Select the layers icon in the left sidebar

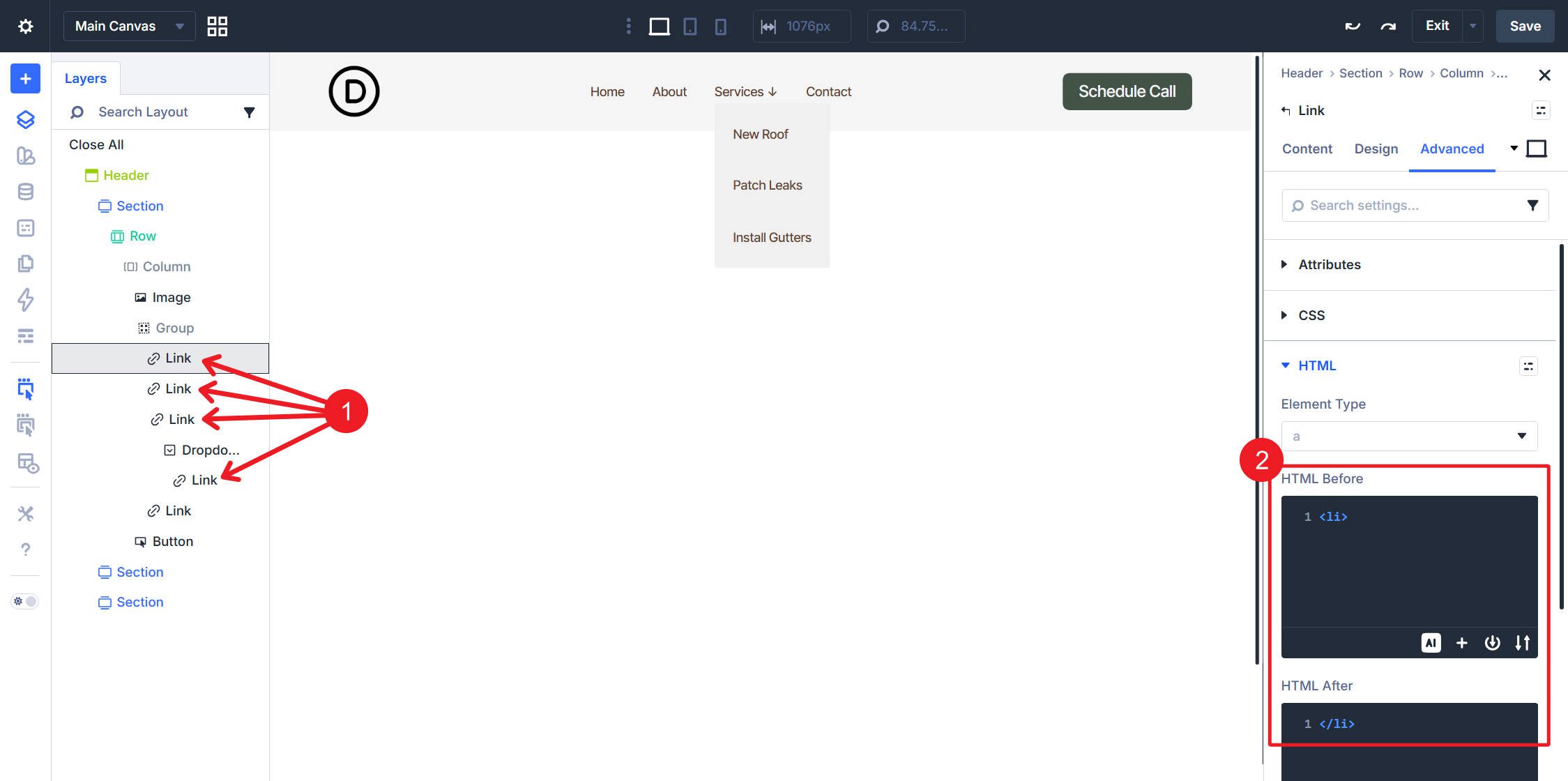(x=26, y=119)
